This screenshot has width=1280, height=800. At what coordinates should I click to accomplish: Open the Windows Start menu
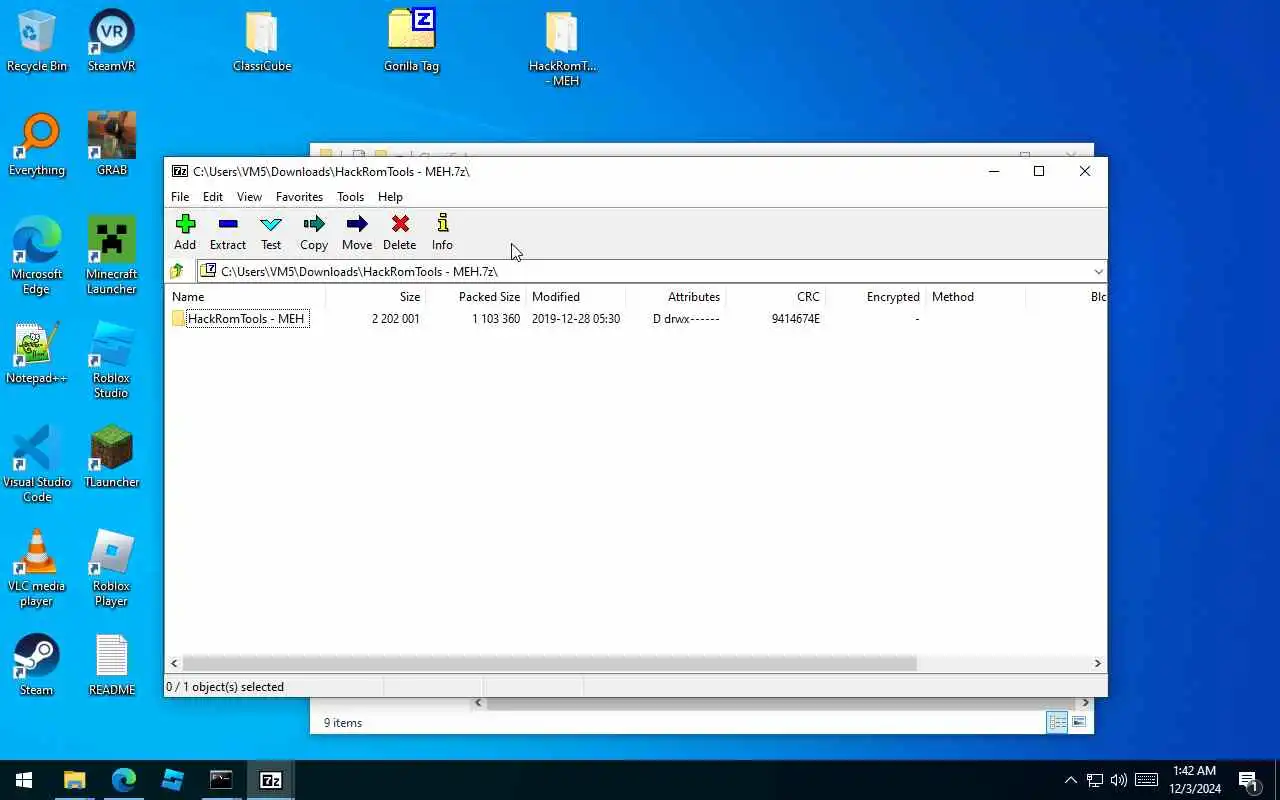[24, 780]
